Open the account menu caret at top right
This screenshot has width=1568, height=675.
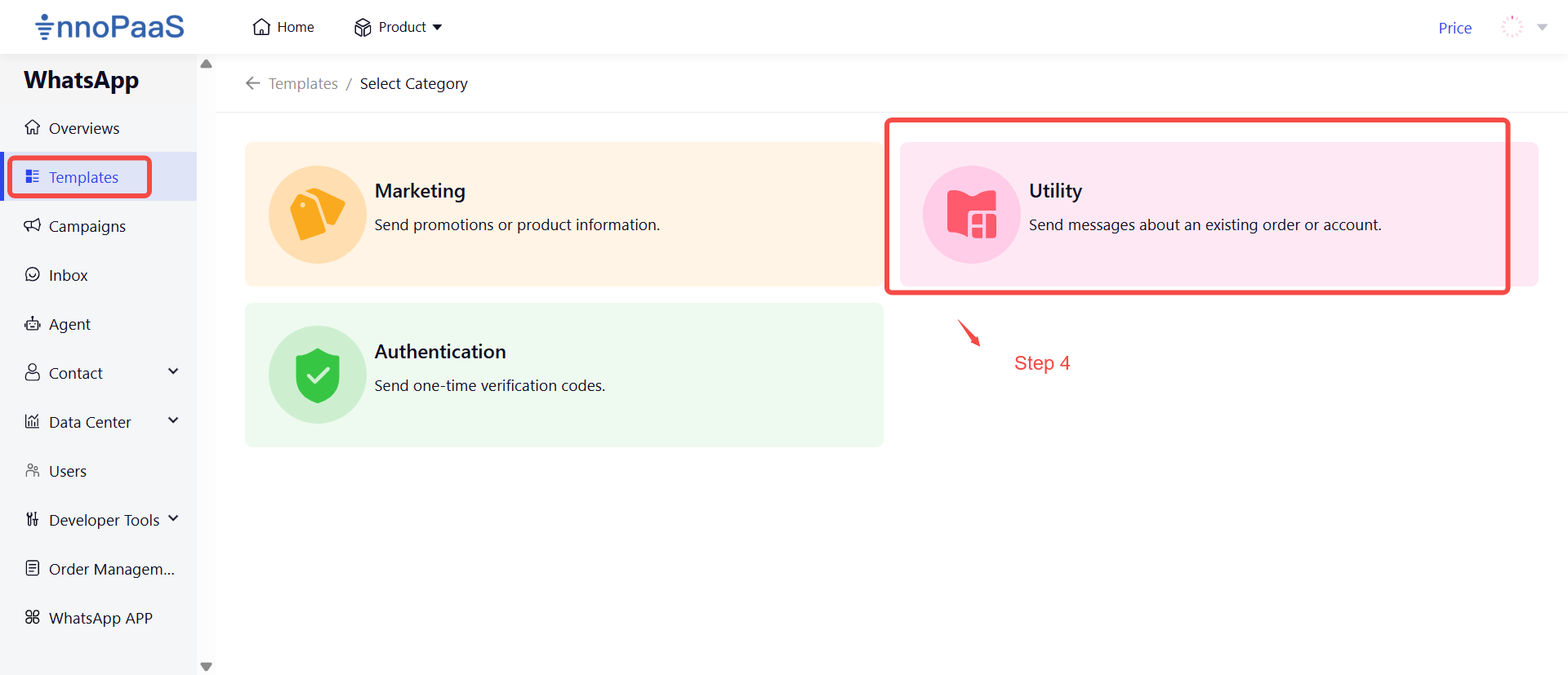(1542, 27)
